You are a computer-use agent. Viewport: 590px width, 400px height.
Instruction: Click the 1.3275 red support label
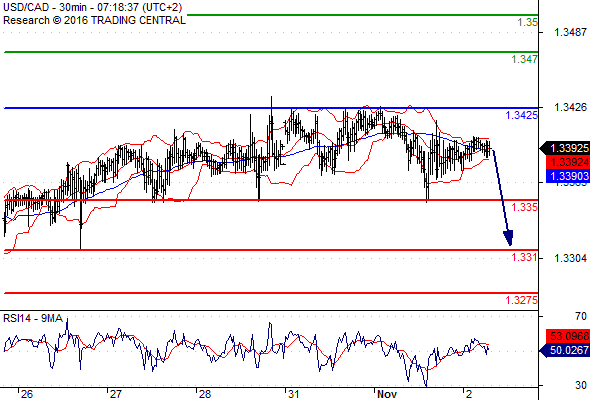point(521,300)
